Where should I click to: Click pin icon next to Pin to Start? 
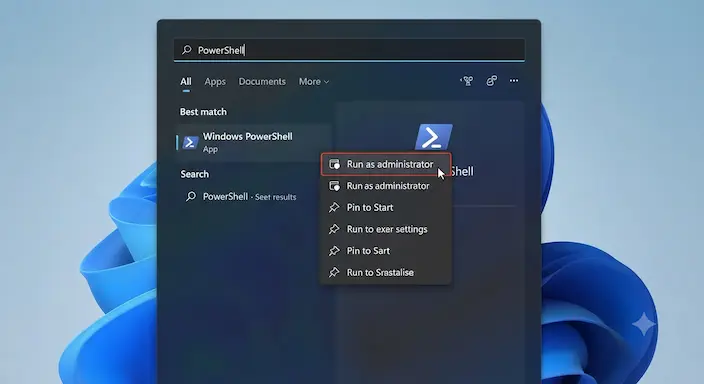(334, 207)
